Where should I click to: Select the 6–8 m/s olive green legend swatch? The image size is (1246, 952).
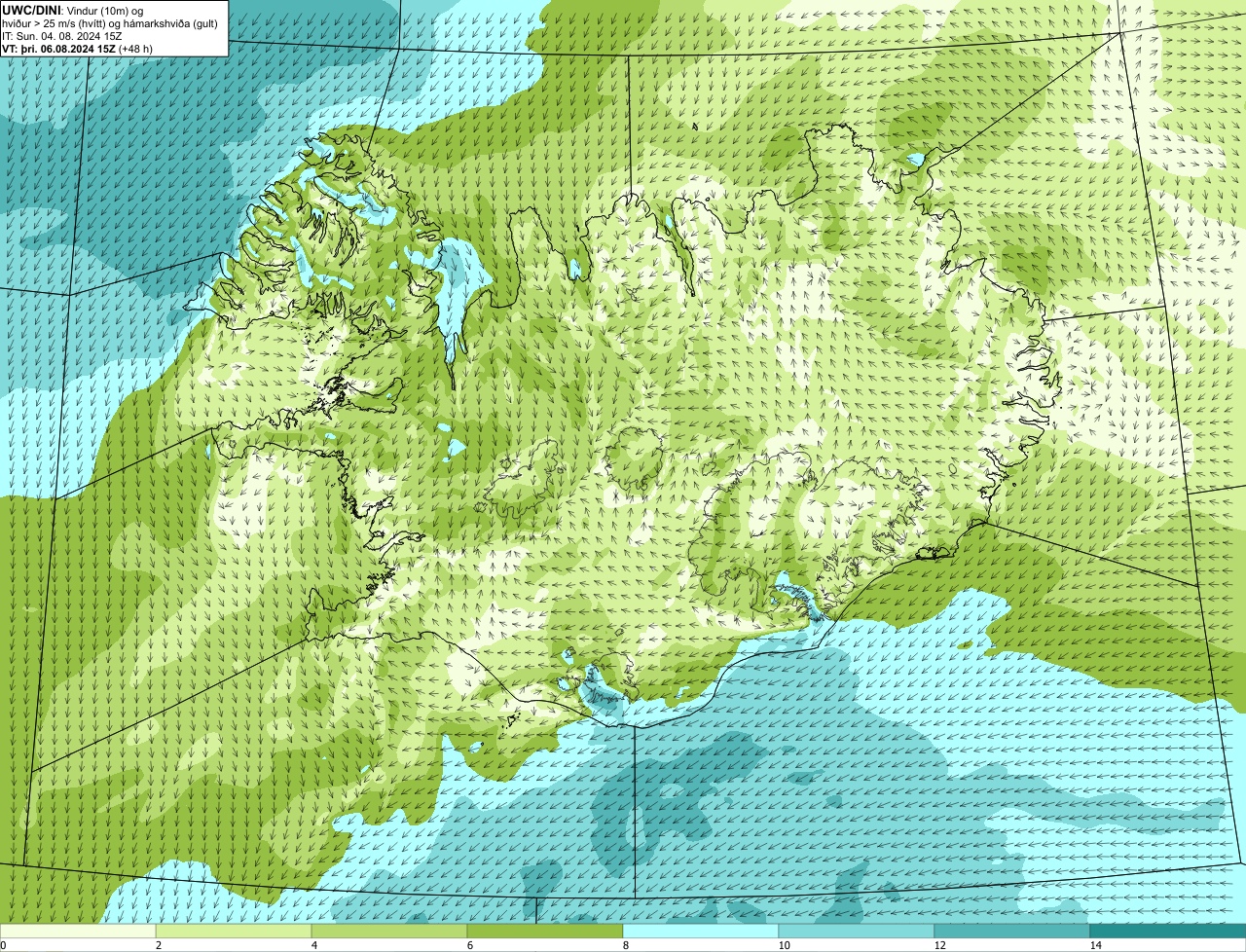[x=545, y=931]
